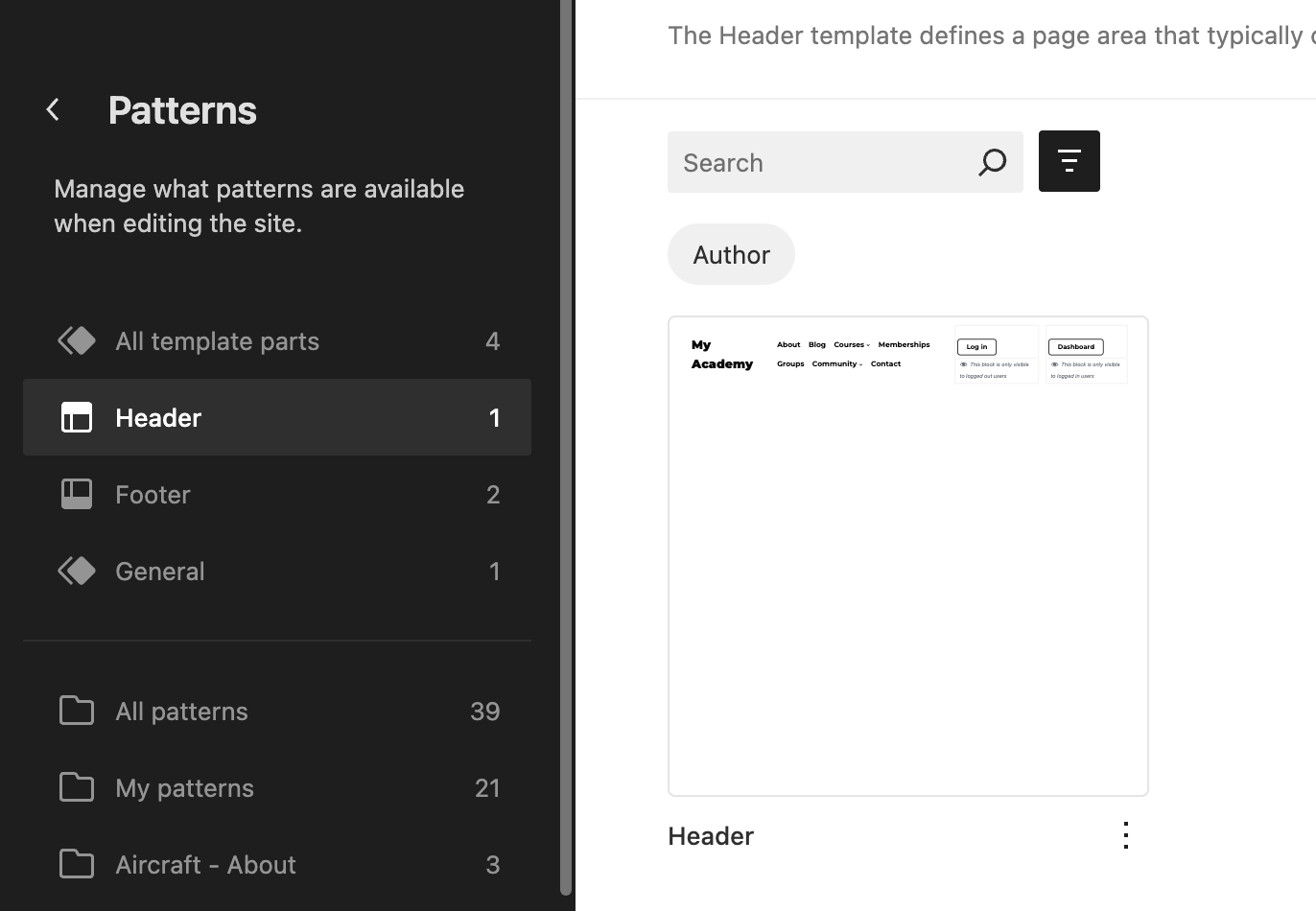1316x911 pixels.
Task: Click the Log in button in preview
Action: pyautogui.click(x=976, y=347)
